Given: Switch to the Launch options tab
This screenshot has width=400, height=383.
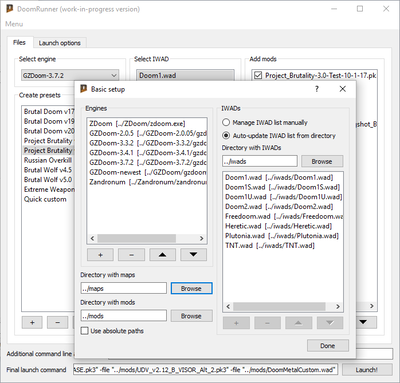Looking at the screenshot, I should click(x=59, y=43).
